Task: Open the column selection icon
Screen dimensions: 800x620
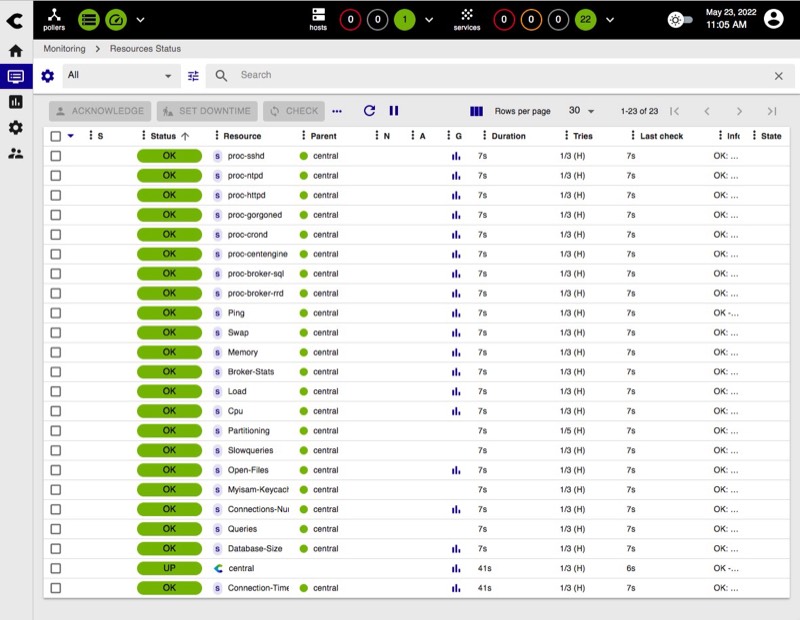Action: tap(476, 111)
